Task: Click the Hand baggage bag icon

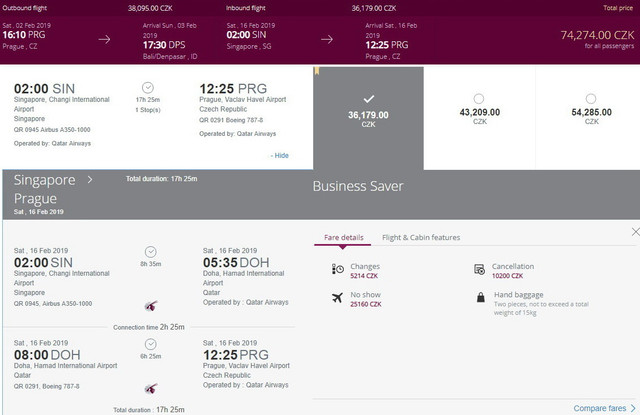Action: pos(481,297)
